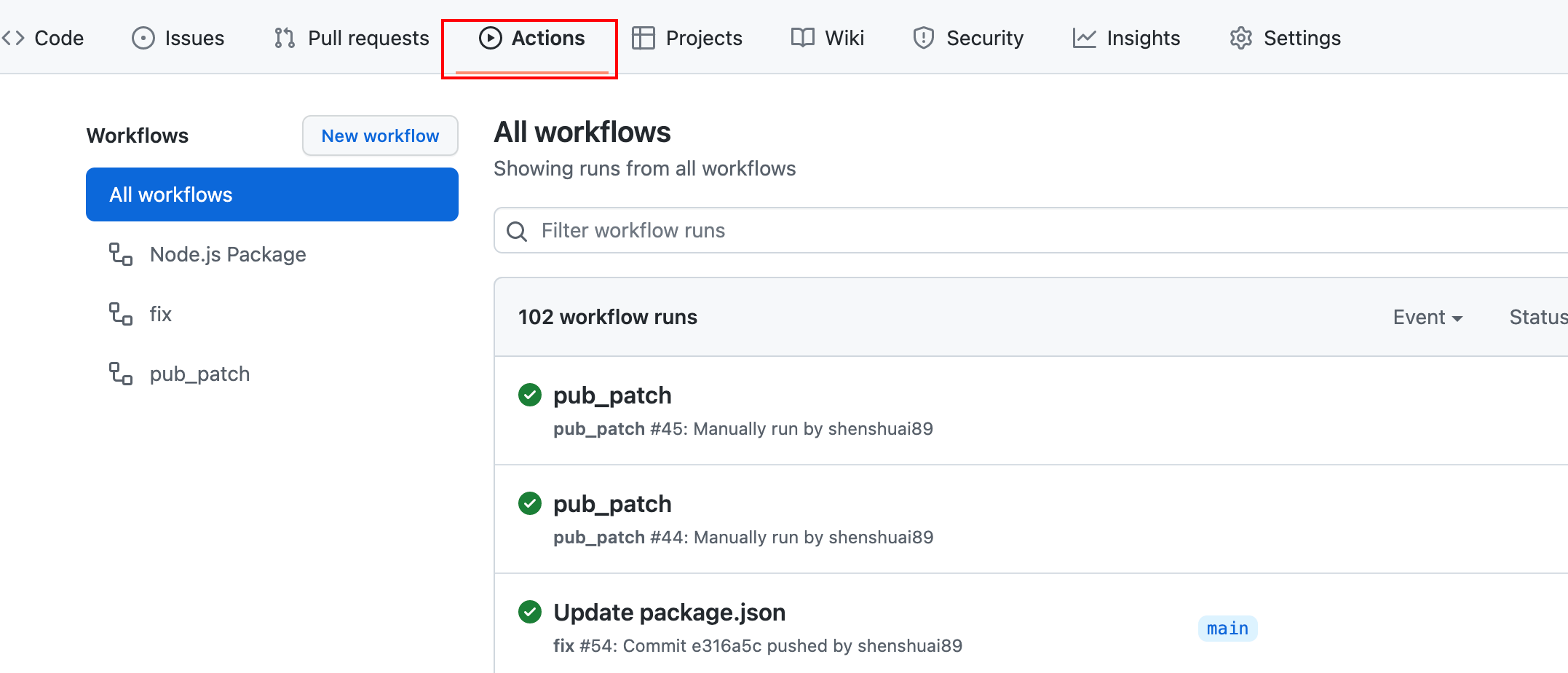Click the '102 workflow runs' text

(608, 317)
